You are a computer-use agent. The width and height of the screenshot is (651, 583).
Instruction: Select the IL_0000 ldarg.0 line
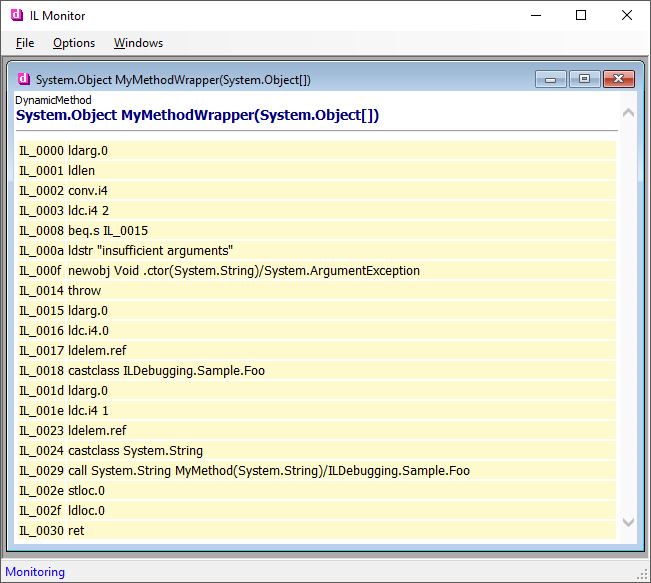point(317,150)
